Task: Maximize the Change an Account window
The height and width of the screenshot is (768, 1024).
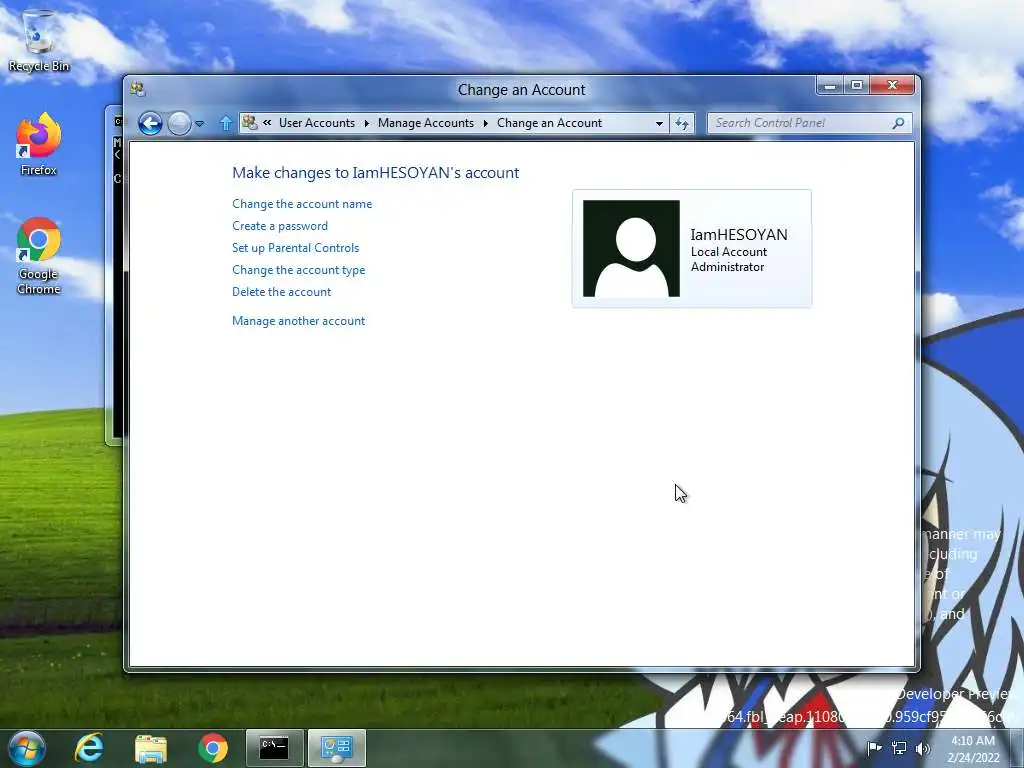Action: click(857, 85)
